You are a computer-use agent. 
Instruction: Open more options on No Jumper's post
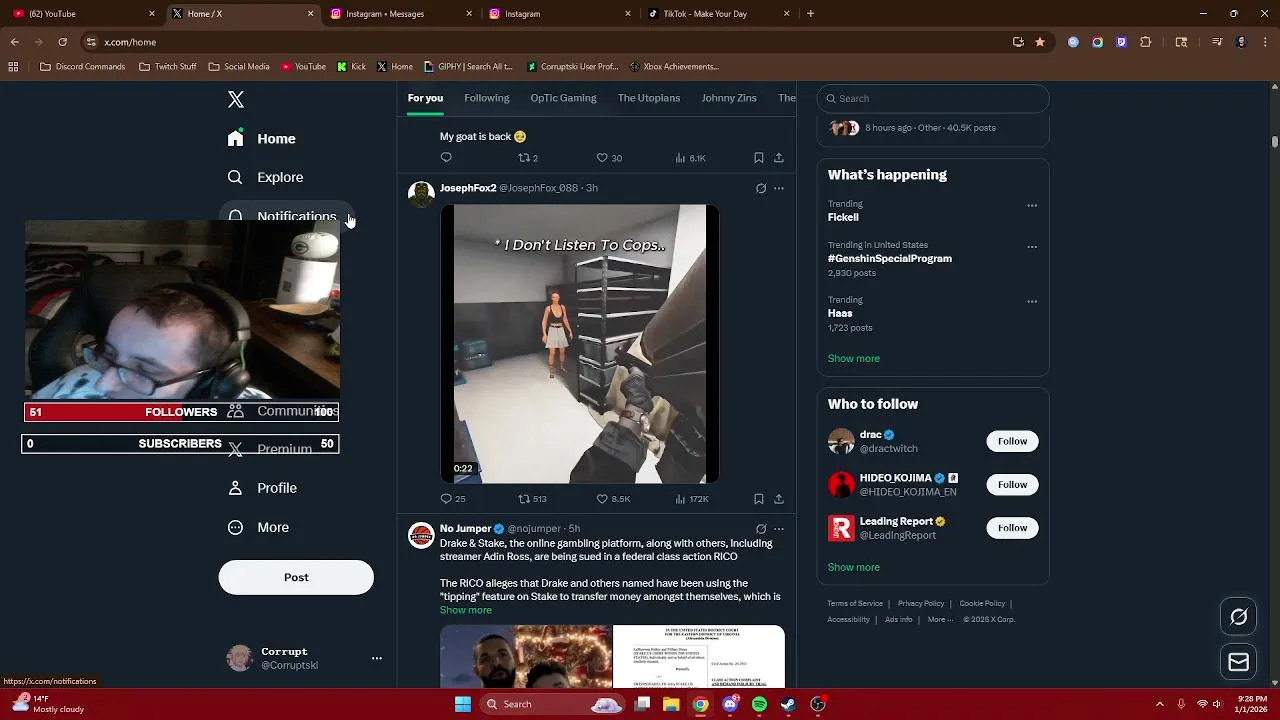[x=779, y=528]
